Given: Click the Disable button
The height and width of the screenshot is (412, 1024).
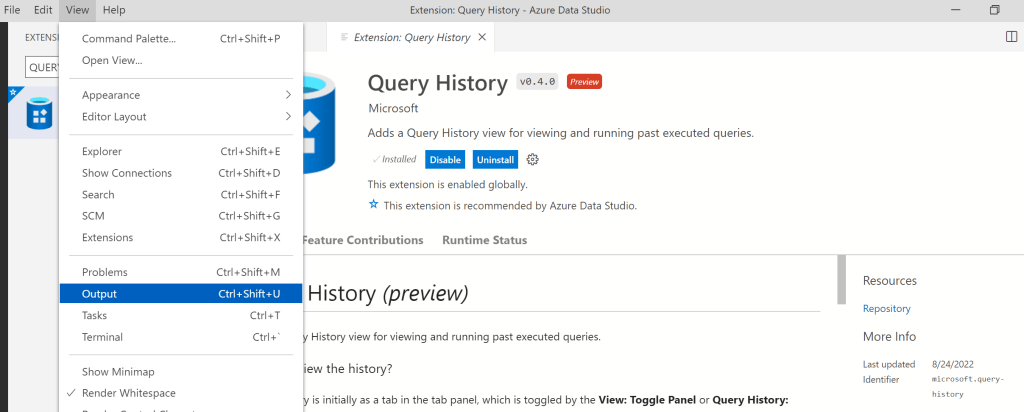Looking at the screenshot, I should pos(445,160).
